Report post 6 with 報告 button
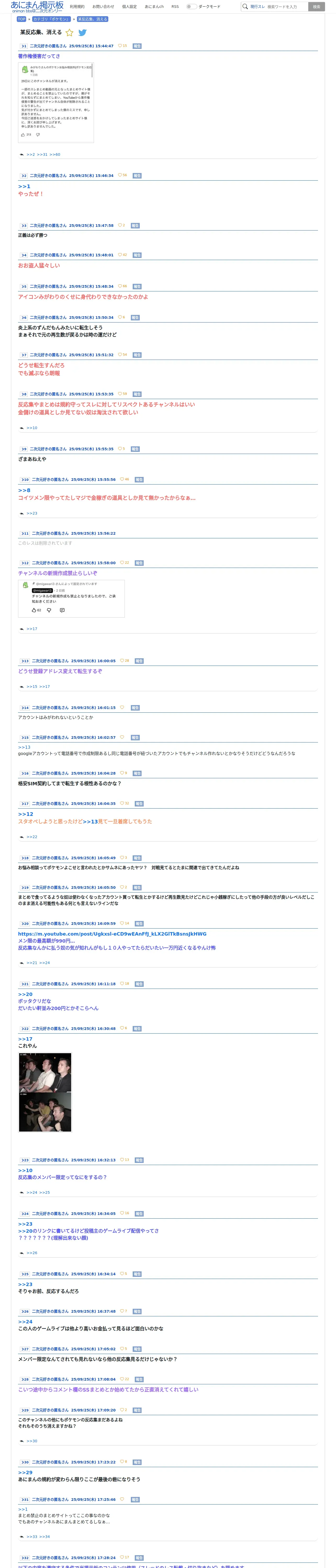The width and height of the screenshot is (336, 1568). point(135,318)
